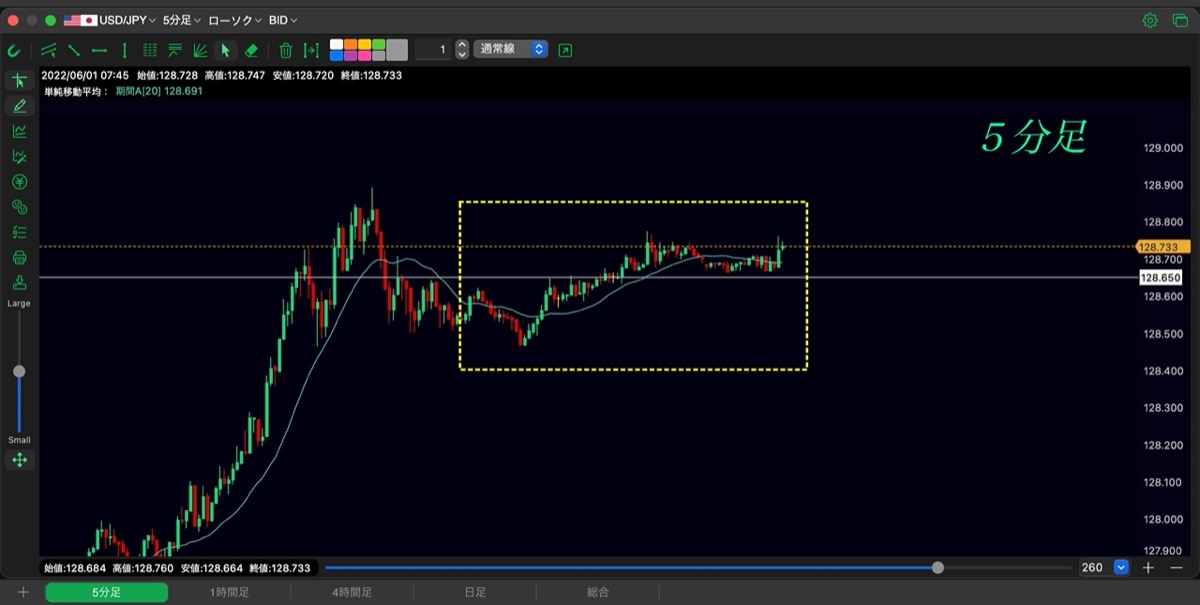Switch to the 4時間足 tab
Viewport: 1200px width, 605px height.
pos(352,592)
